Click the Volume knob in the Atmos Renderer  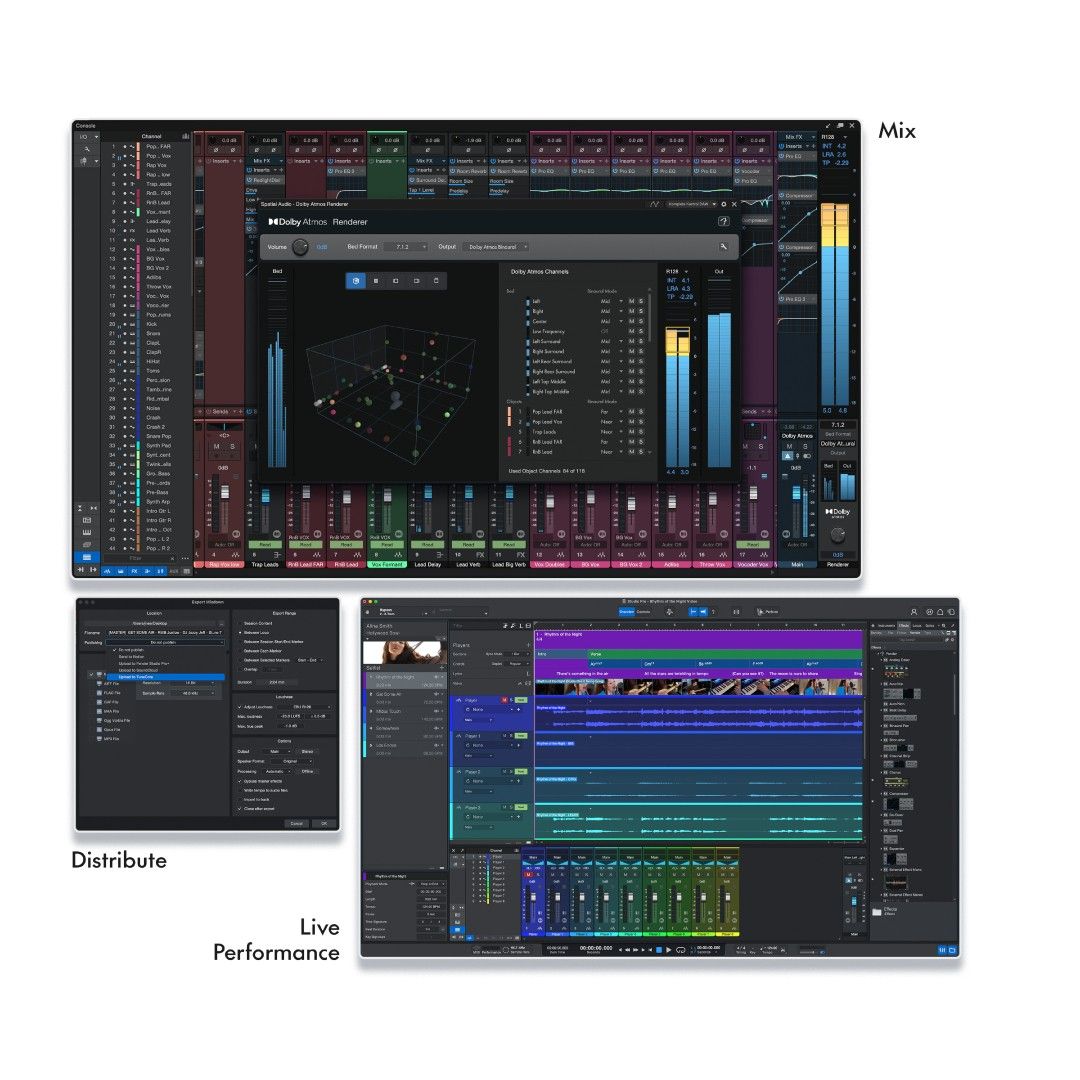click(300, 247)
